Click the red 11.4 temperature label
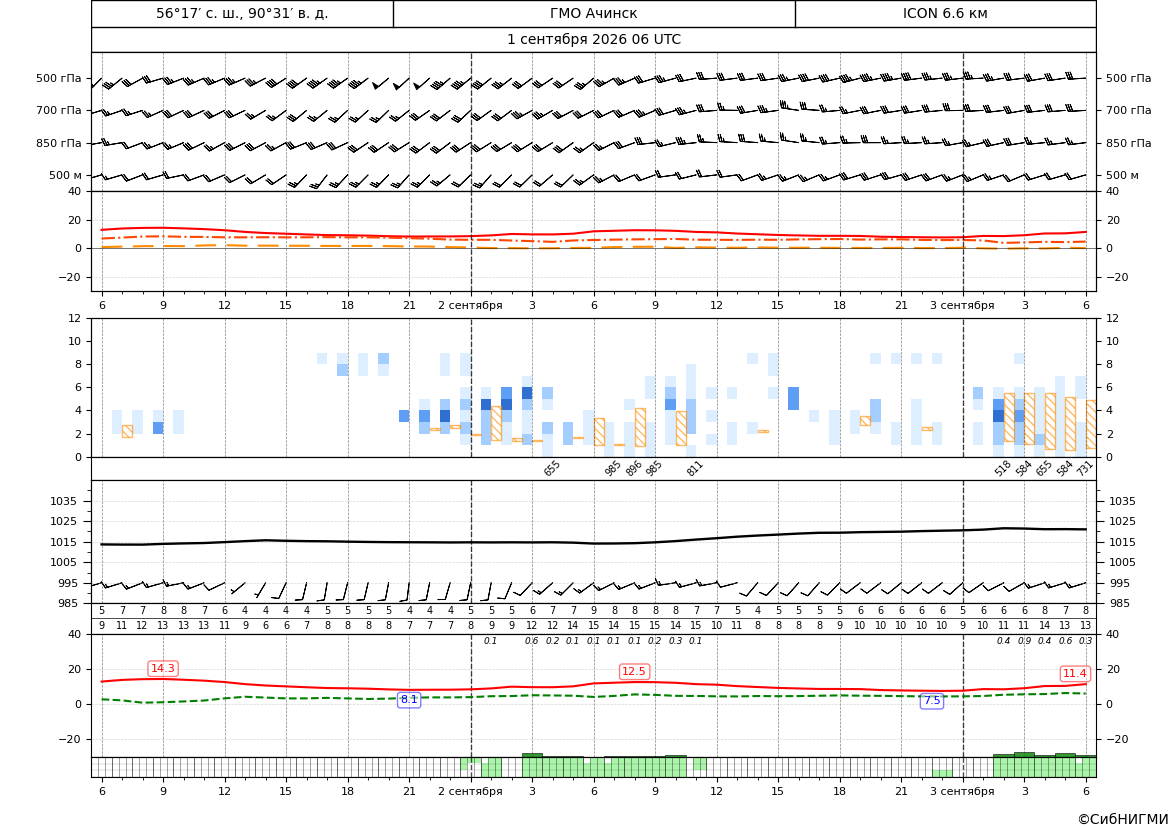Viewport: 1169px width, 827px height. coord(1074,673)
